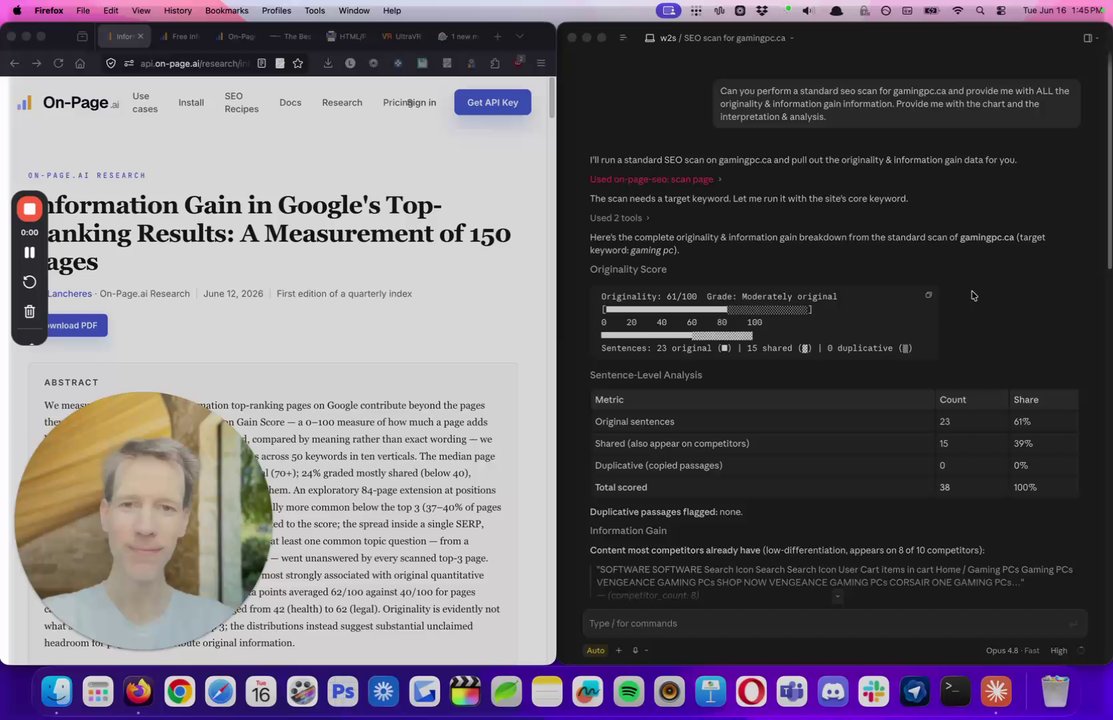The height and width of the screenshot is (720, 1113).
Task: Click the tracking protection shield icon
Action: click(x=111, y=63)
